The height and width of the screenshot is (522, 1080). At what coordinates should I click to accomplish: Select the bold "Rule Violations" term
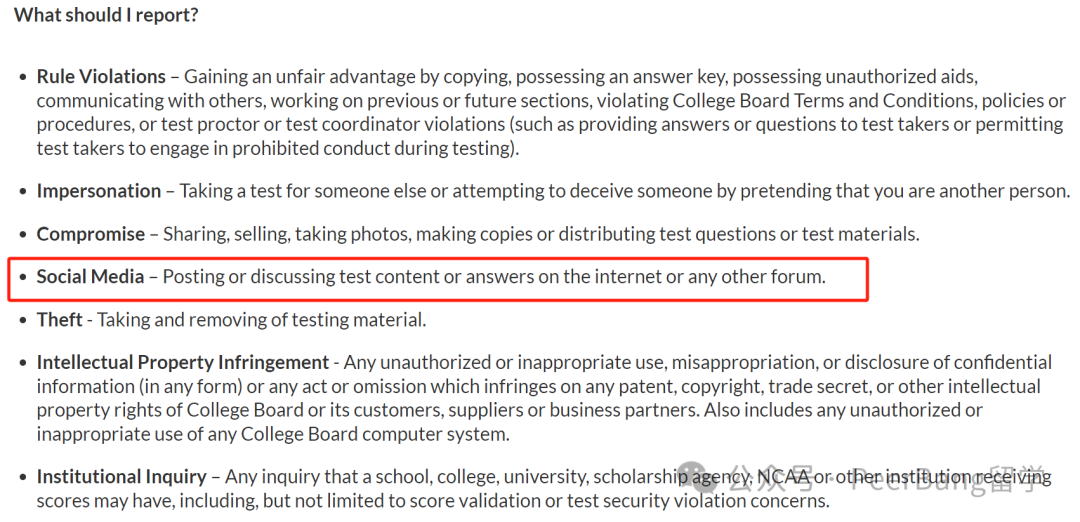click(101, 76)
